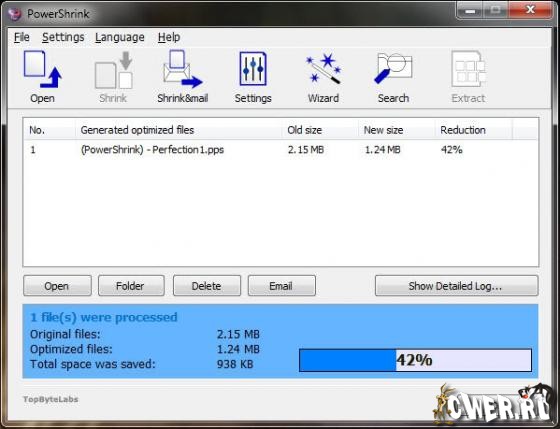Click the 42% progress bar
This screenshot has height=429, width=560.
point(415,360)
